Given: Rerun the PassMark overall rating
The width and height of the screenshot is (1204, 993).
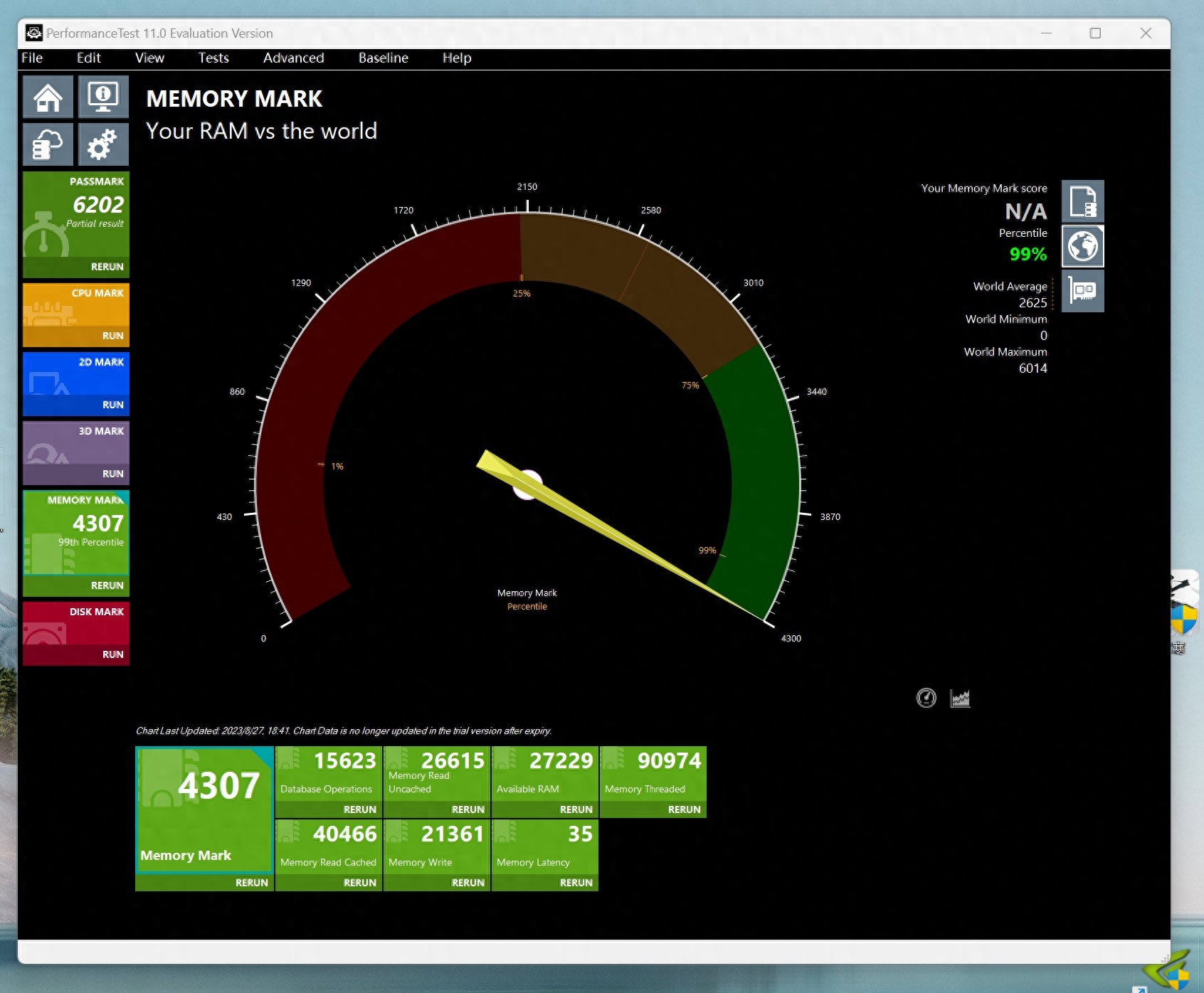Looking at the screenshot, I should [x=107, y=267].
